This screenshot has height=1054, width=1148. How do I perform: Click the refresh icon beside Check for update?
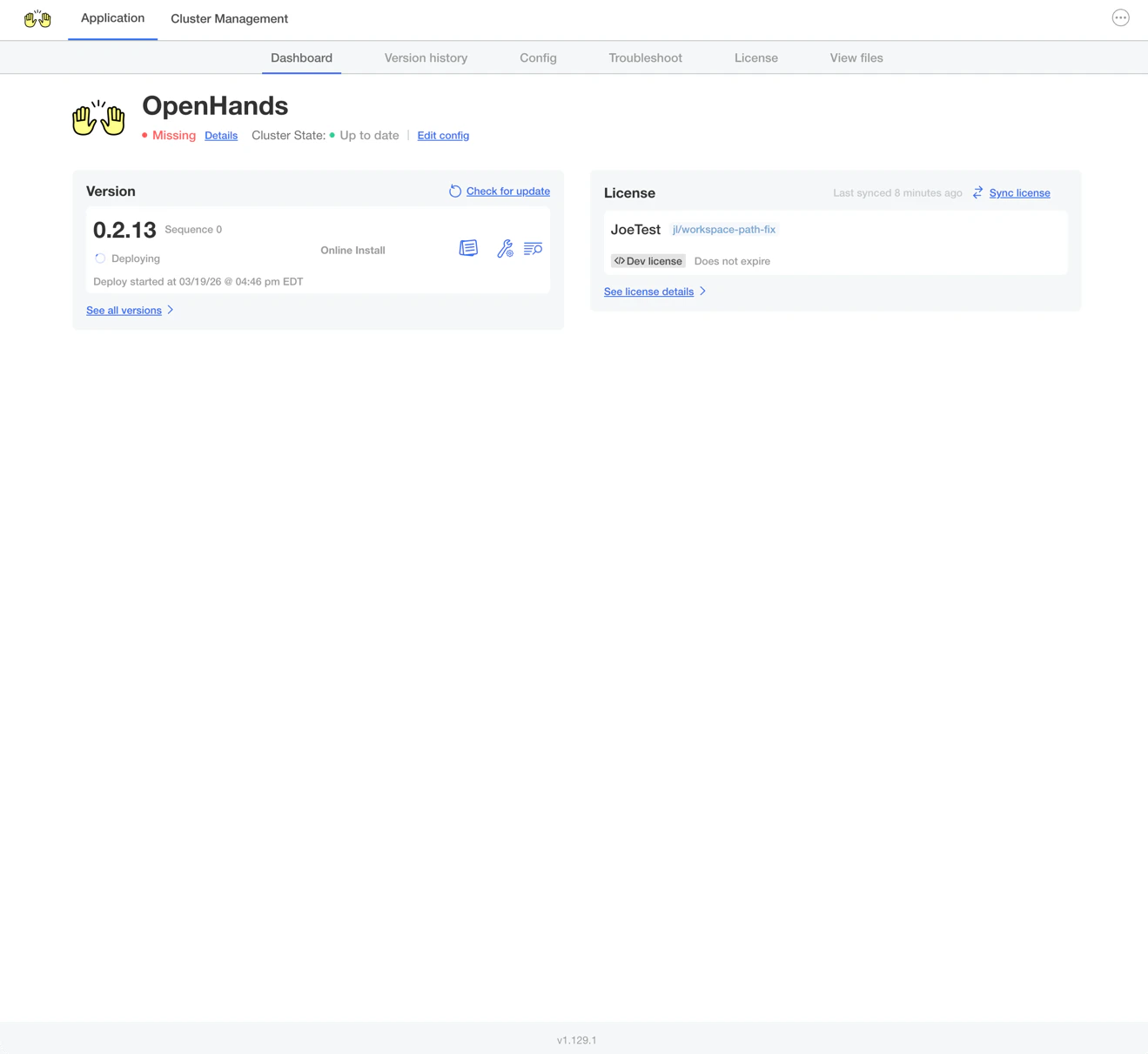point(455,191)
